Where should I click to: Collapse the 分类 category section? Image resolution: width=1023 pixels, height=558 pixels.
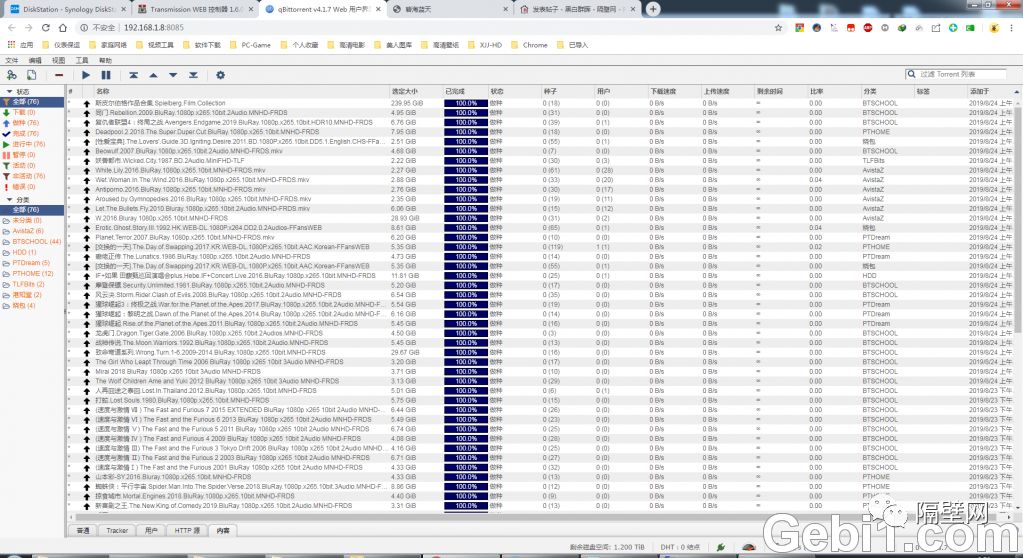[x=8, y=200]
